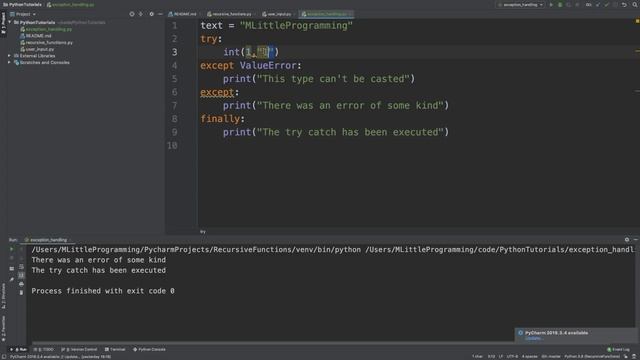The image size is (640, 360).
Task: Collapse the PythonTutorials project root
Action: click(10, 22)
